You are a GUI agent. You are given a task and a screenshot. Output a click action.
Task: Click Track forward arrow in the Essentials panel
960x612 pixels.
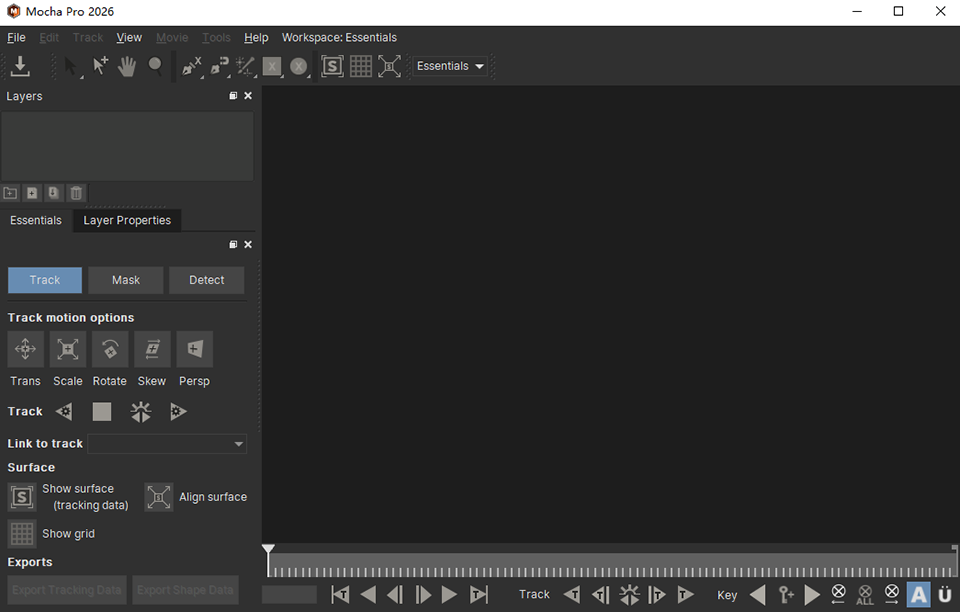(178, 412)
